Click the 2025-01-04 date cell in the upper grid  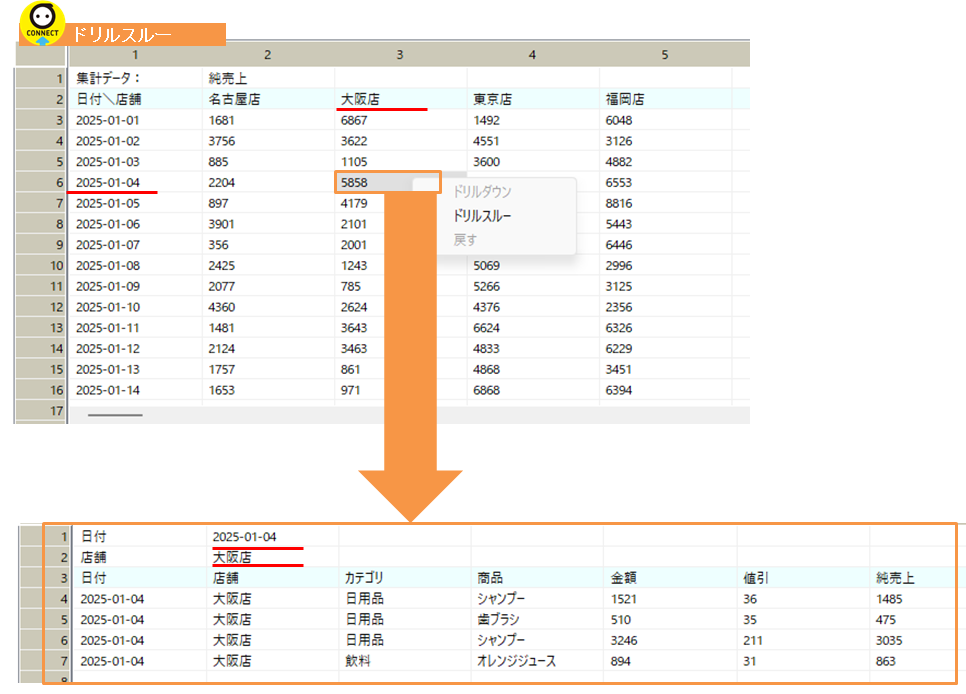(x=136, y=182)
